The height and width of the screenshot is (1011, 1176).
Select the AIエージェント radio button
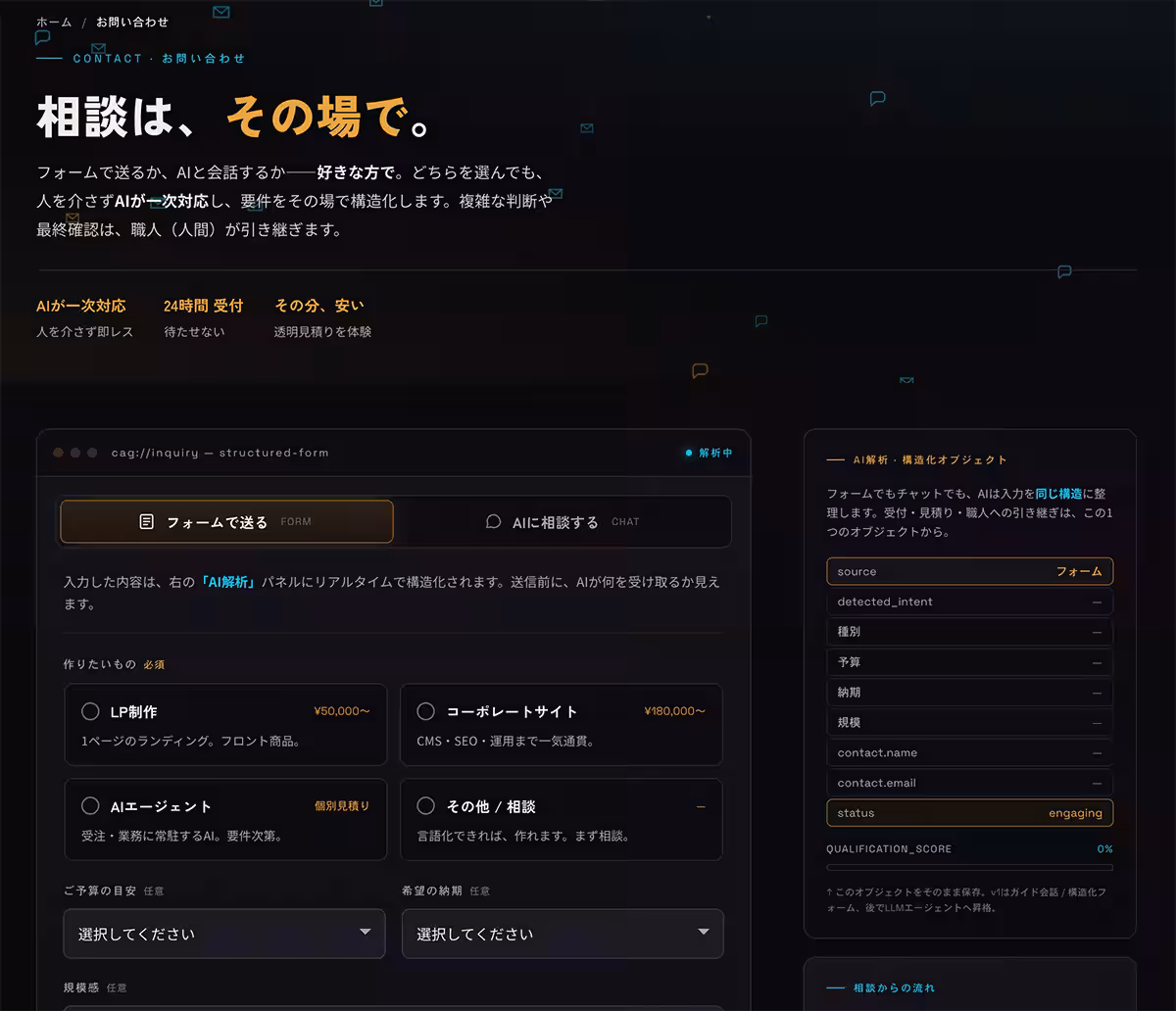(x=90, y=806)
